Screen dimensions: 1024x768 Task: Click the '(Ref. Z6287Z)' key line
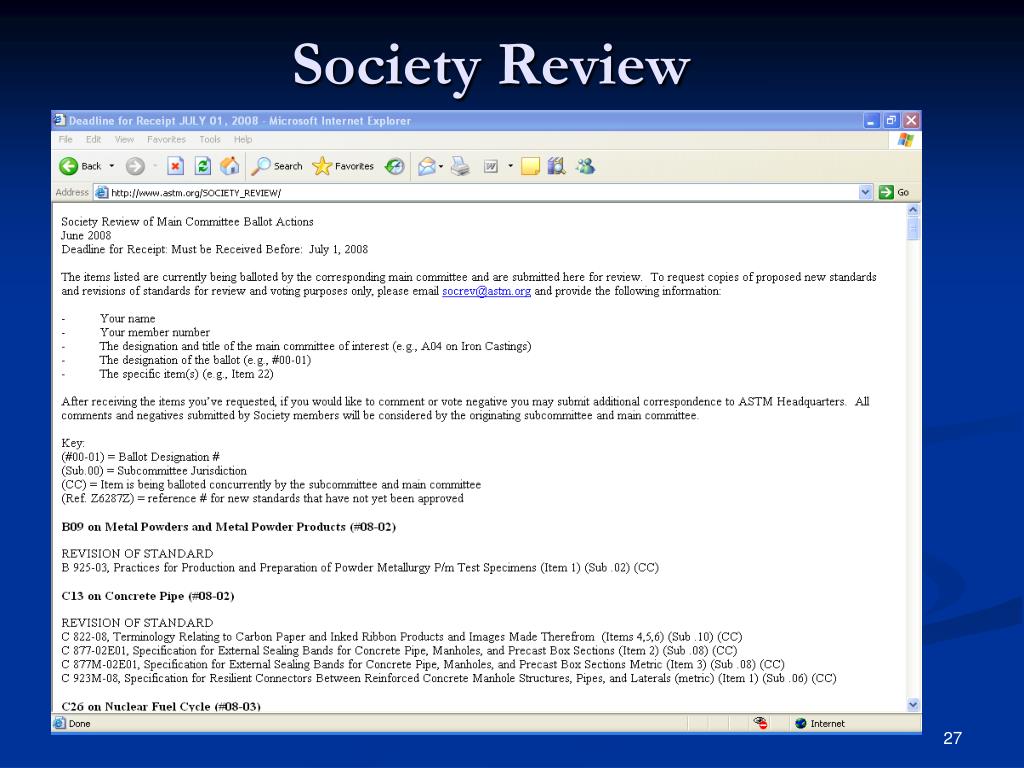point(263,498)
